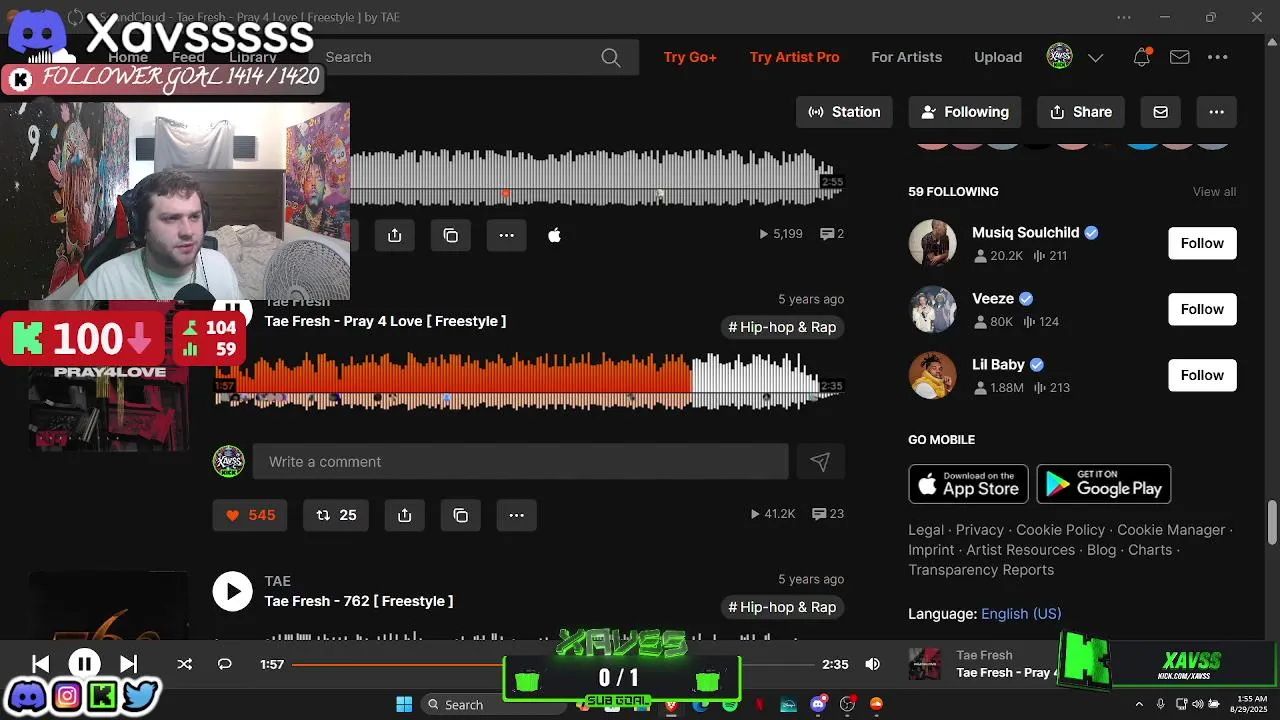Pause playback in the bottom player bar
Viewport: 1280px width, 720px height.
pyautogui.click(x=84, y=664)
